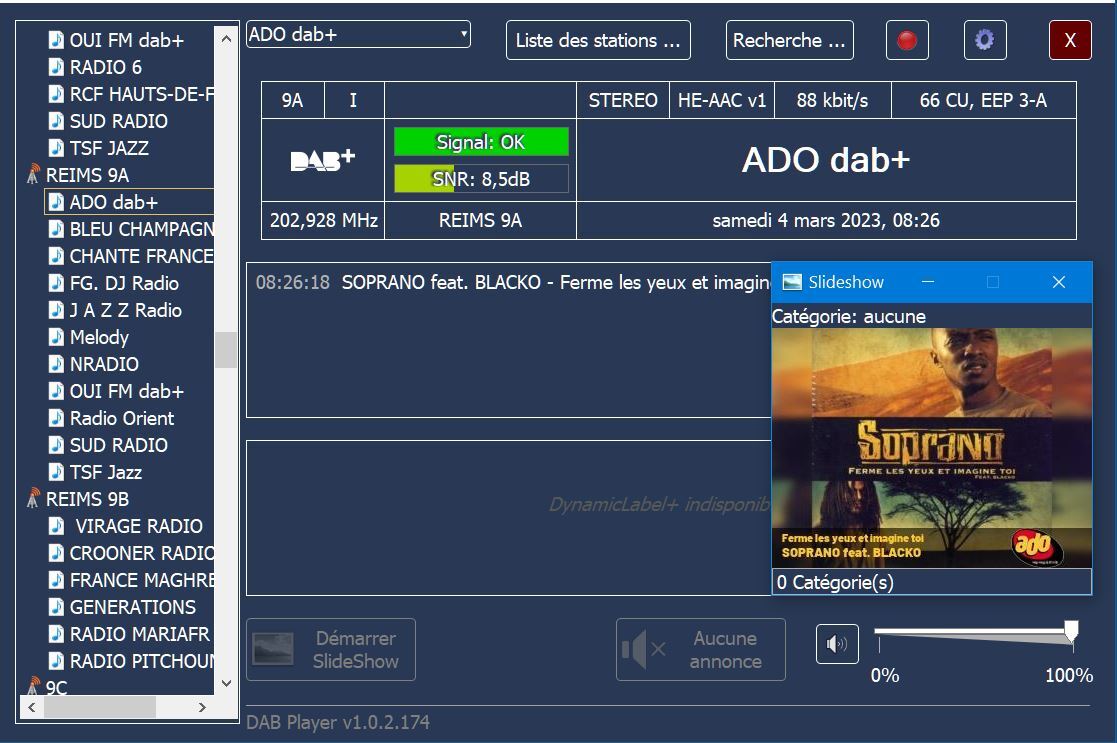
Task: Click the 66 CU, EEP 3-A cell
Action: point(983,100)
